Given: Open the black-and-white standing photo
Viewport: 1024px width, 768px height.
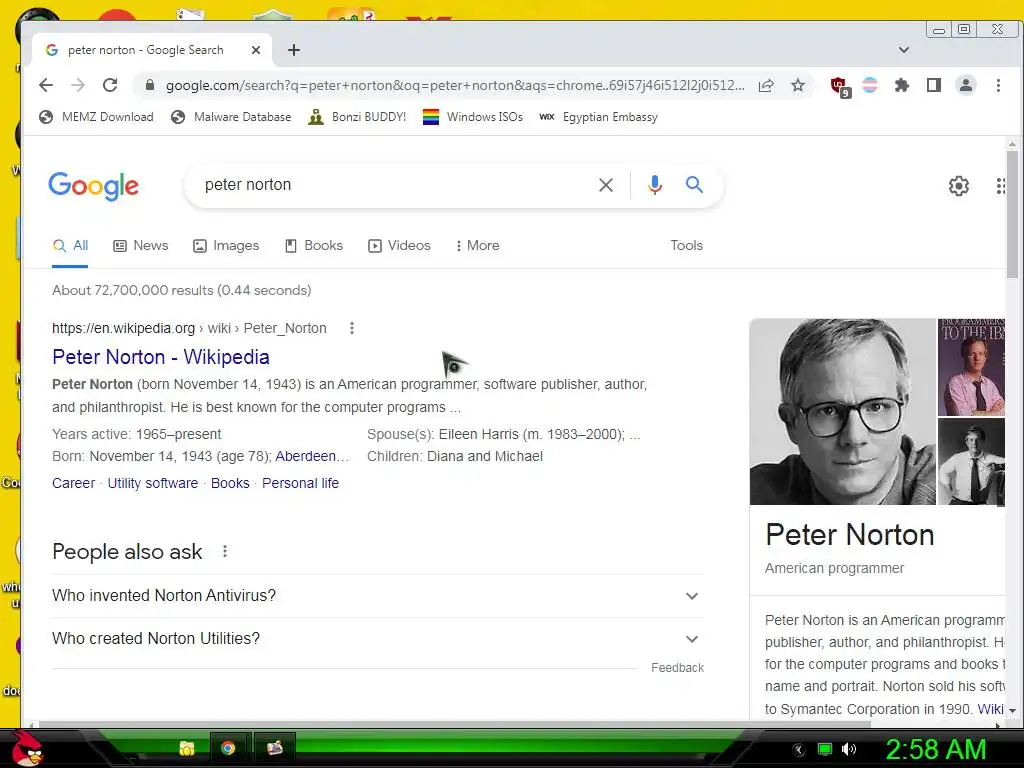Looking at the screenshot, I should pos(971,462).
